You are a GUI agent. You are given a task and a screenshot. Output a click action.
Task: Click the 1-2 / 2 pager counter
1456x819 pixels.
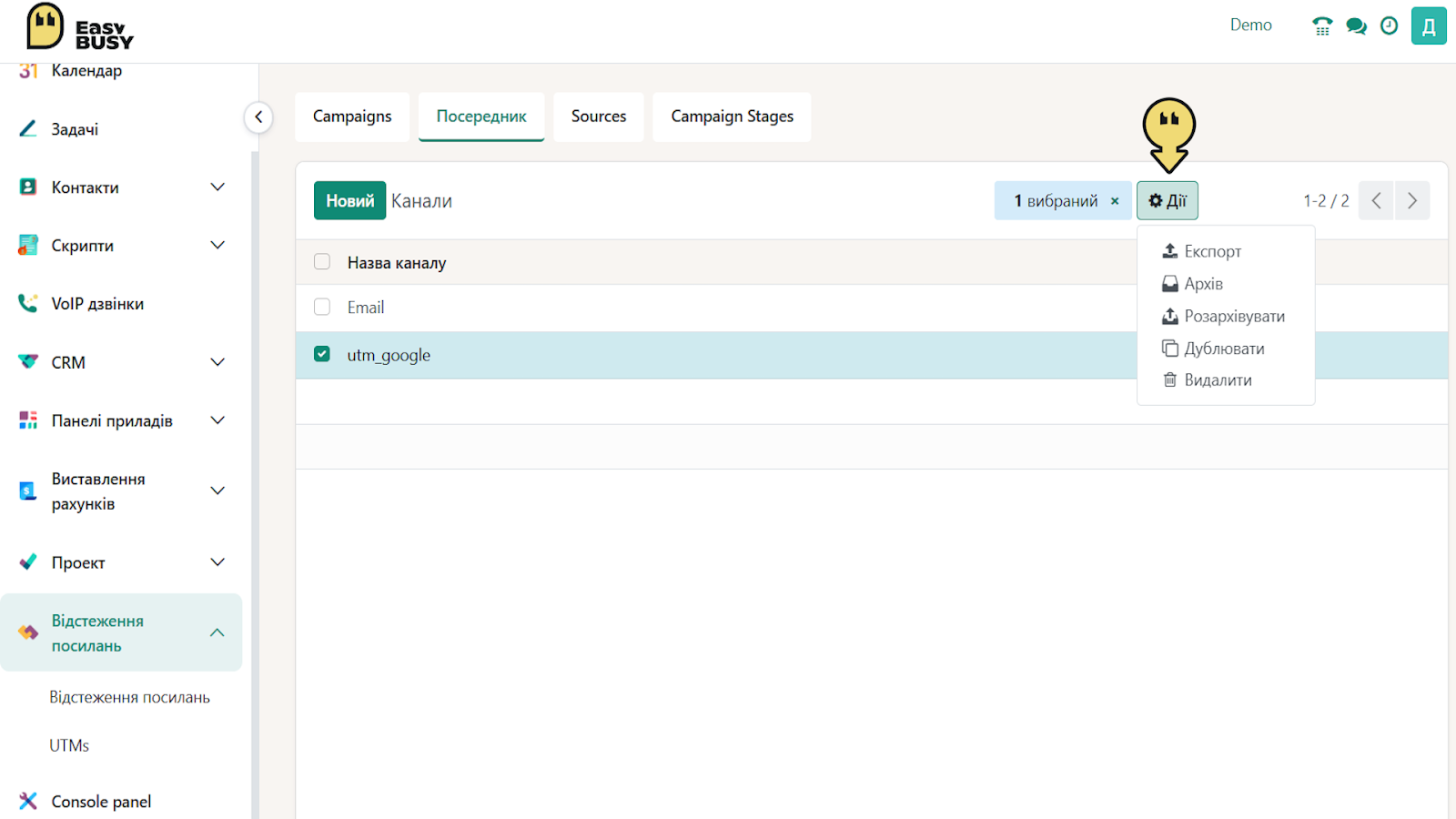[1326, 201]
